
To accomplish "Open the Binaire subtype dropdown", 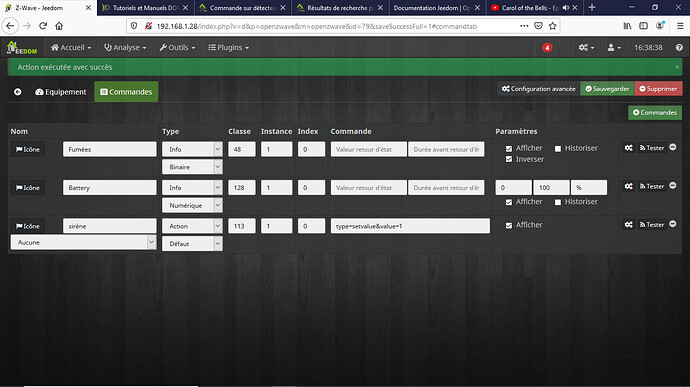I will [192, 167].
